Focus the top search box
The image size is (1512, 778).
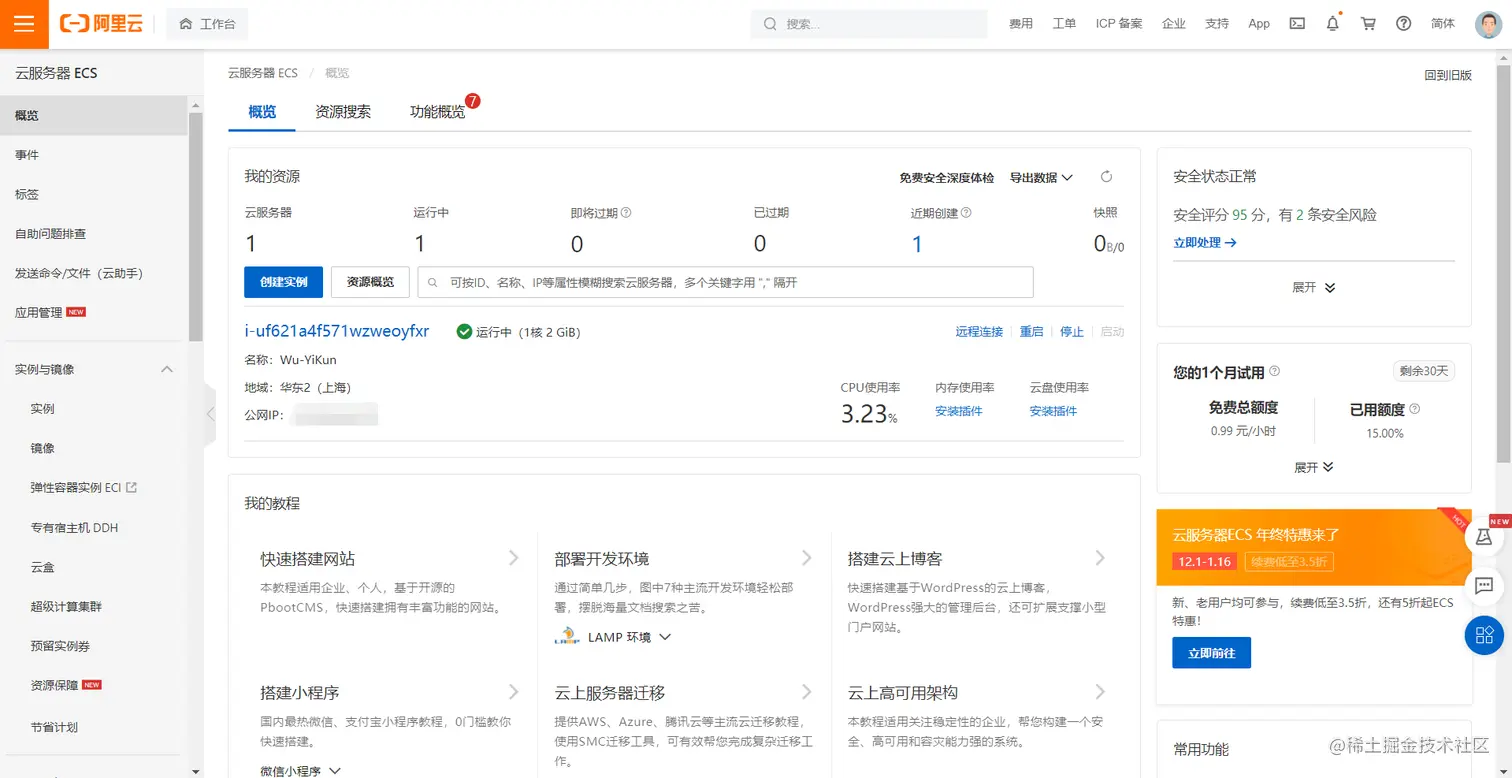[x=869, y=24]
